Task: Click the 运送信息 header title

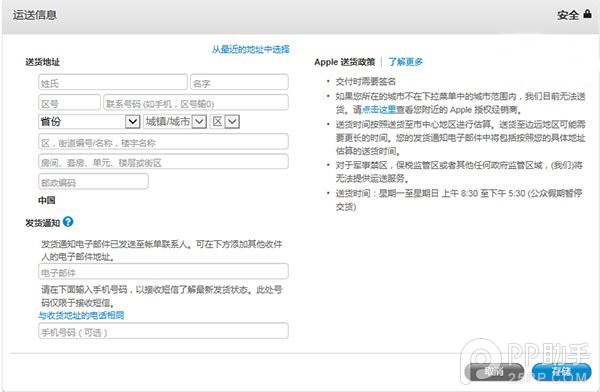Action: click(x=34, y=15)
